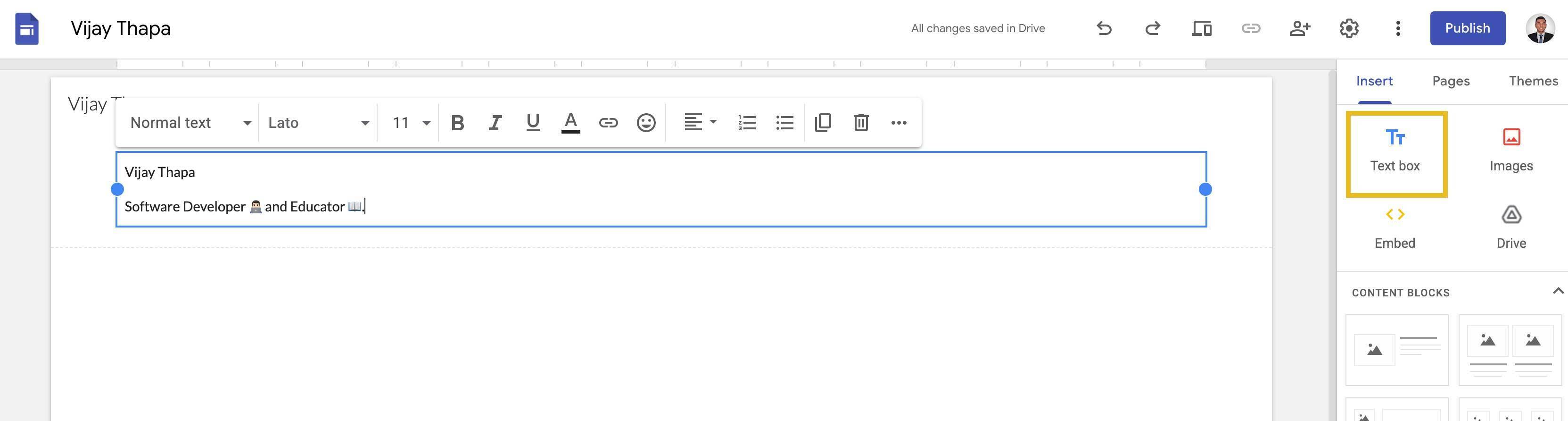
Task: Toggle bold formatting
Action: [x=458, y=123]
